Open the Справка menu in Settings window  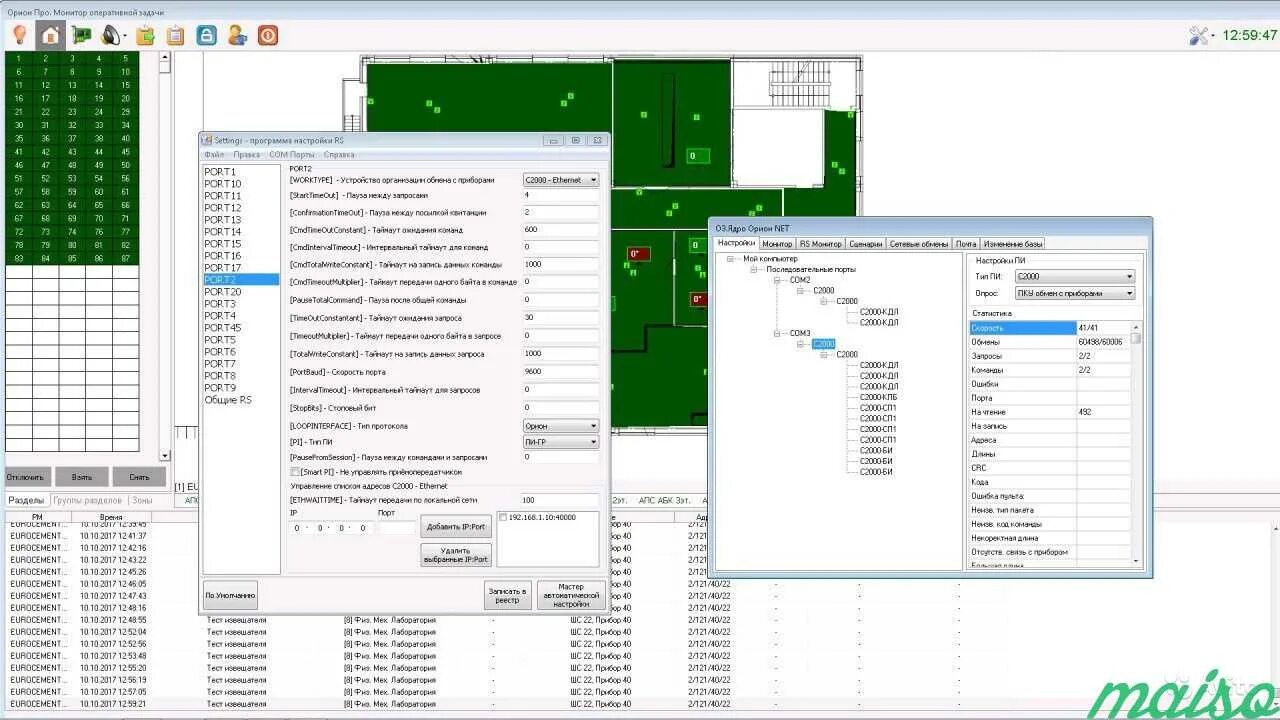pos(339,155)
